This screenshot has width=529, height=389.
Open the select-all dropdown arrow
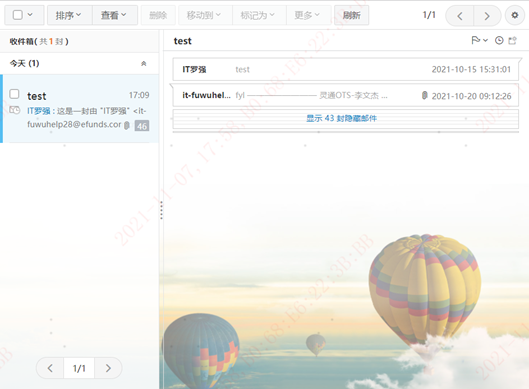[x=30, y=15]
